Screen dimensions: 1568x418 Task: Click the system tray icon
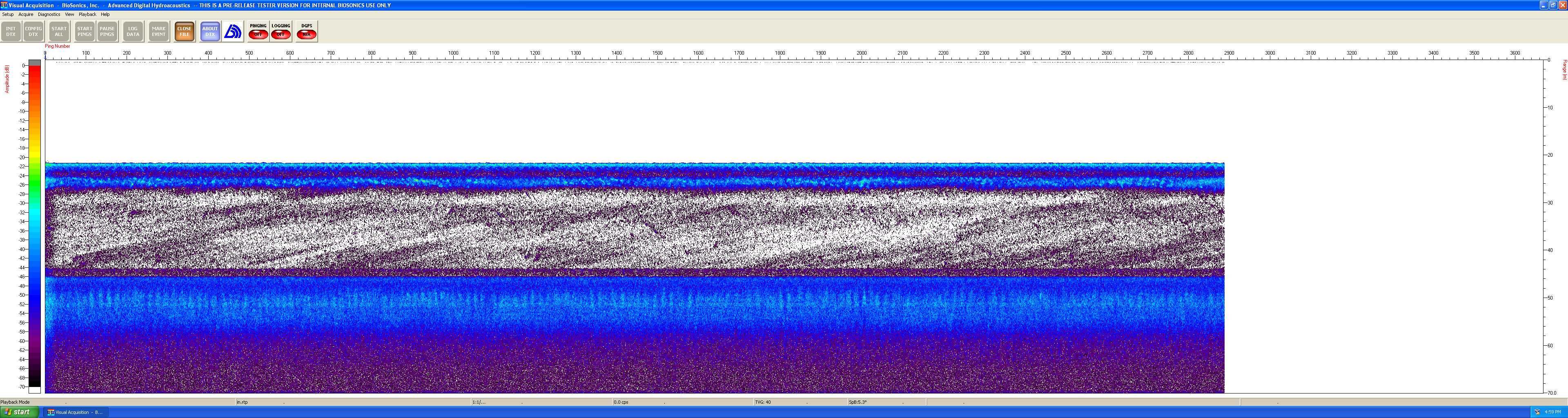coord(1537,412)
